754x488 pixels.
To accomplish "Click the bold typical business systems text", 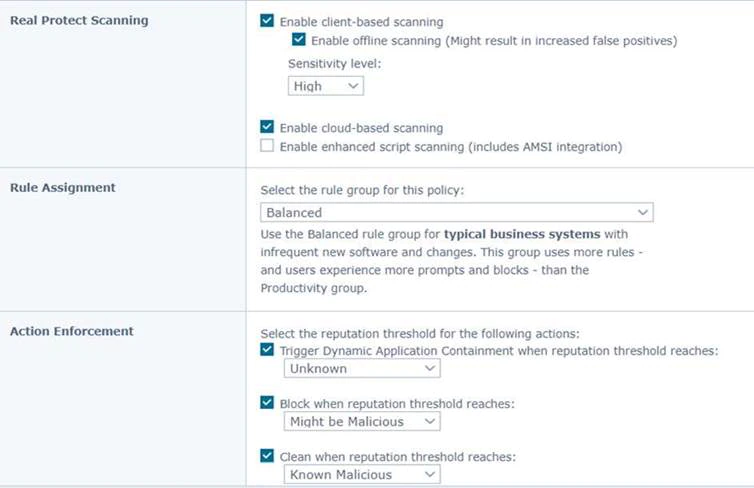I will [522, 234].
